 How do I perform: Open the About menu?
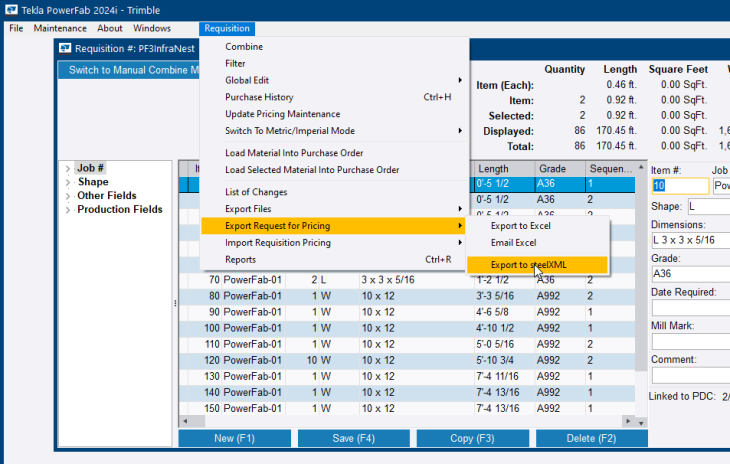[110, 28]
